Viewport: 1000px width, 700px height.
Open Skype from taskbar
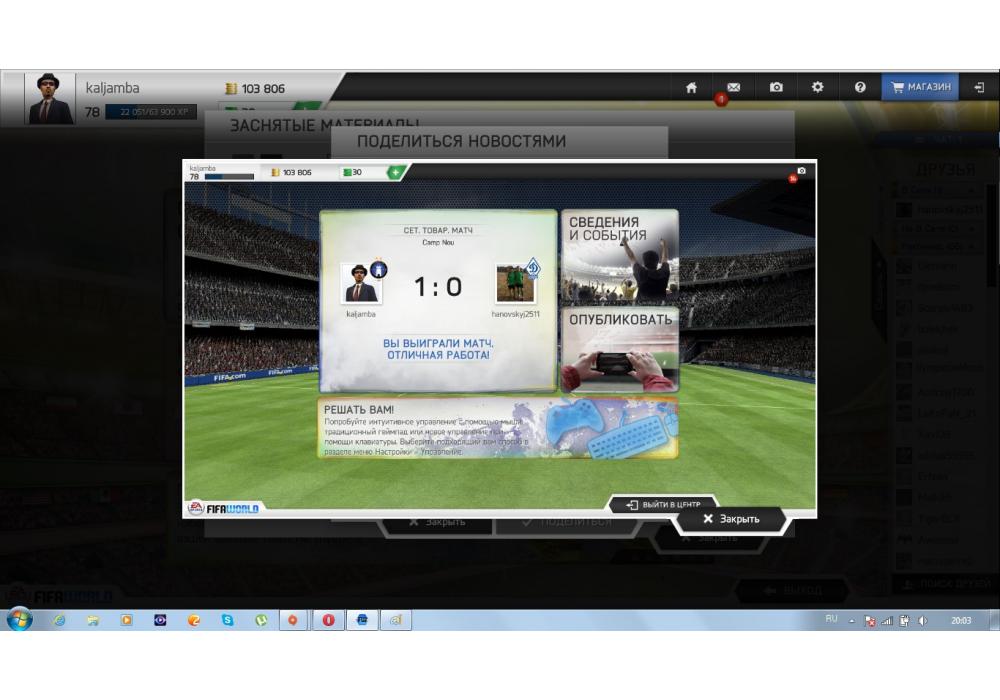227,620
